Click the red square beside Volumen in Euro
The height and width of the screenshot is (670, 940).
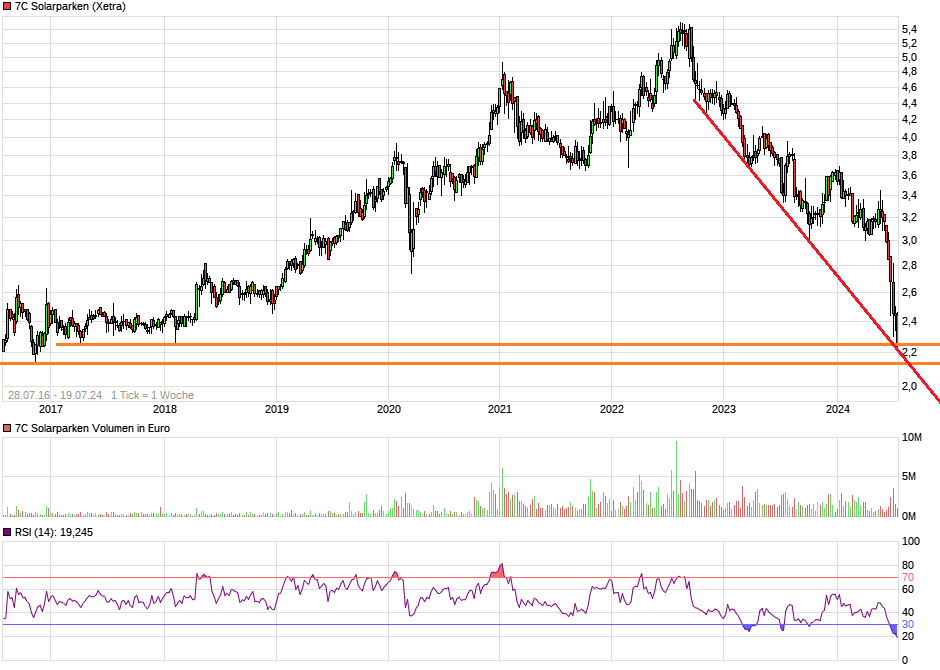click(x=8, y=428)
